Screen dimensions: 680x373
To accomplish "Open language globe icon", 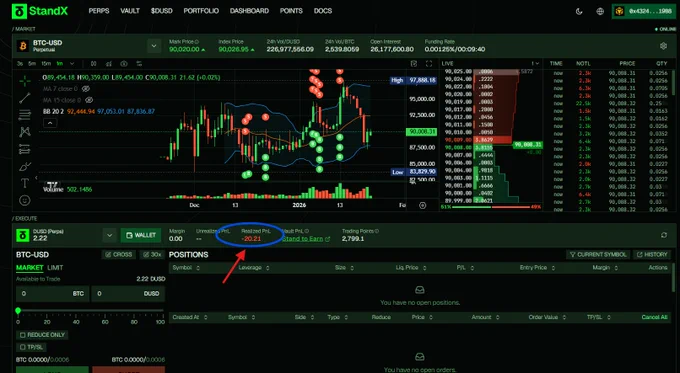I will click(x=600, y=11).
